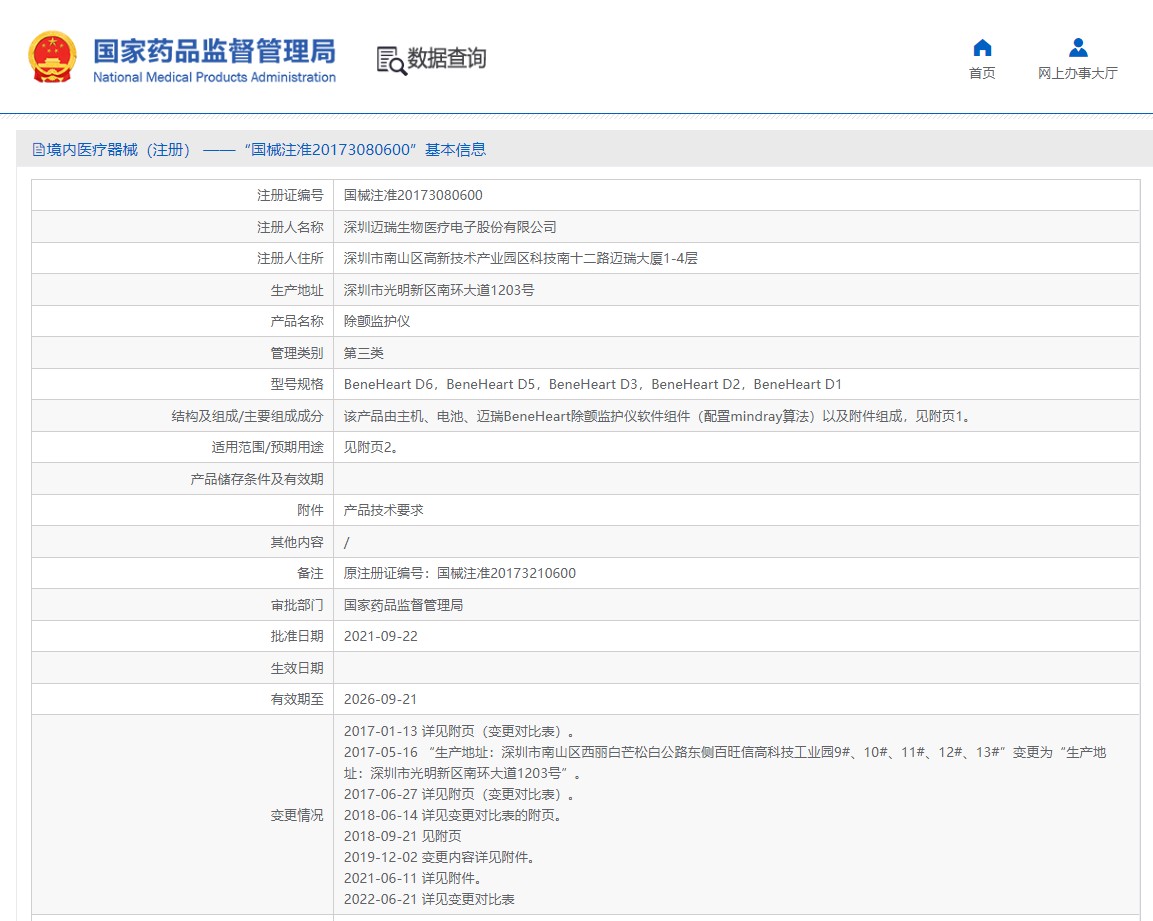The image size is (1153, 921).
Task: Open the 网上办事大厅 text link
Action: pyautogui.click(x=1077, y=73)
